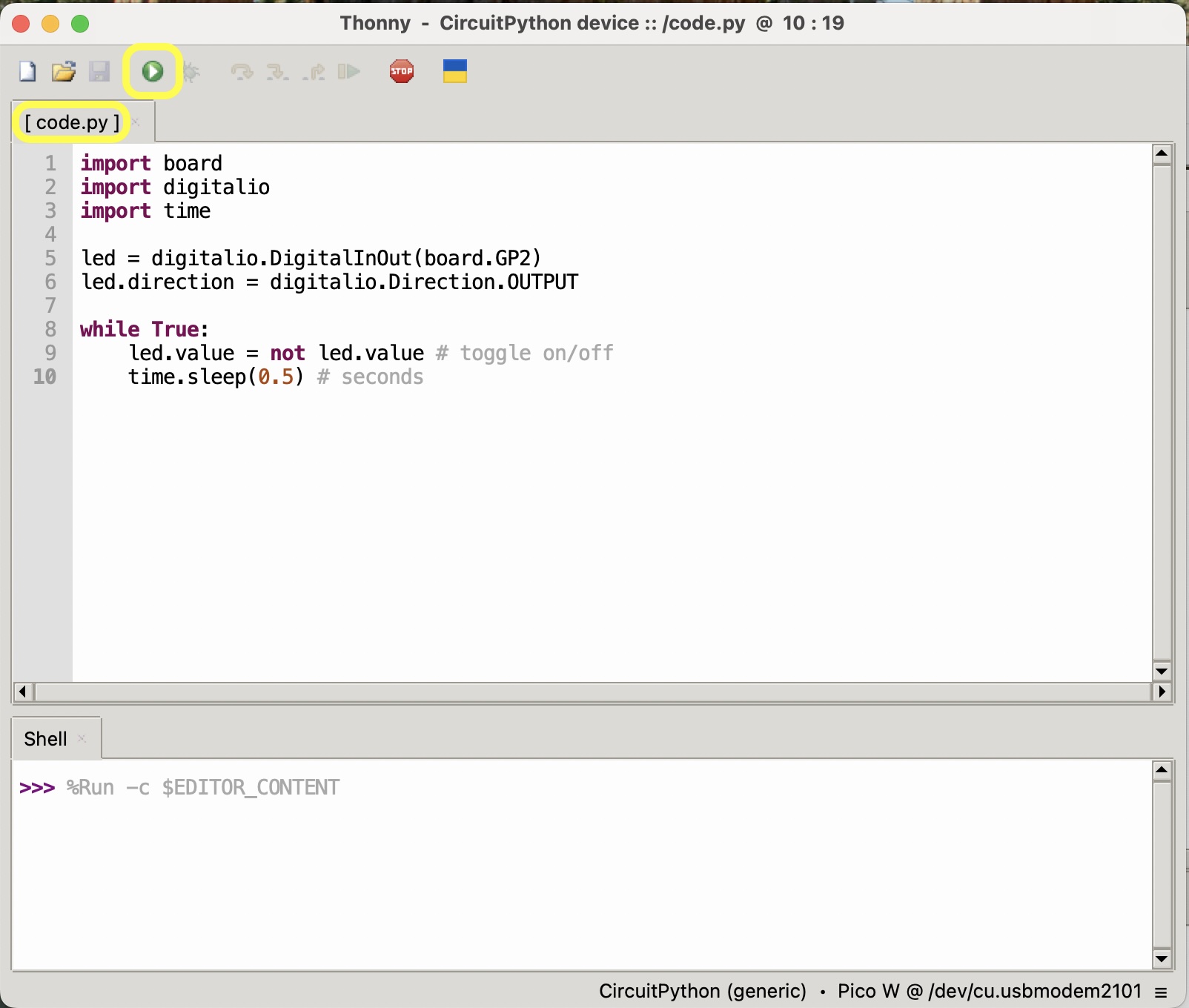Click the Save floppy disk icon
This screenshot has width=1189, height=1008.
[x=99, y=72]
